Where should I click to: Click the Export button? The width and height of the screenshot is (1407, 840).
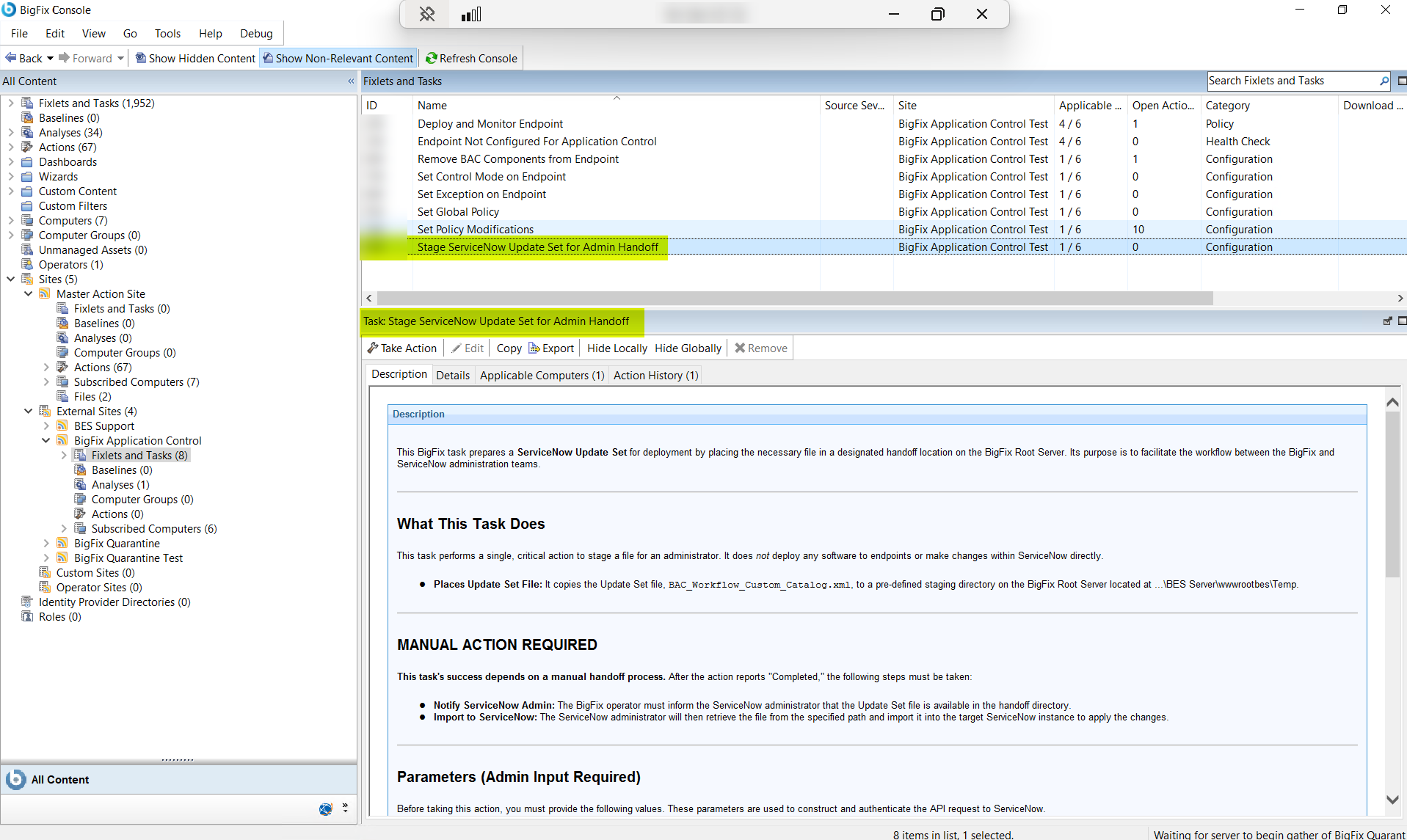pyautogui.click(x=551, y=348)
